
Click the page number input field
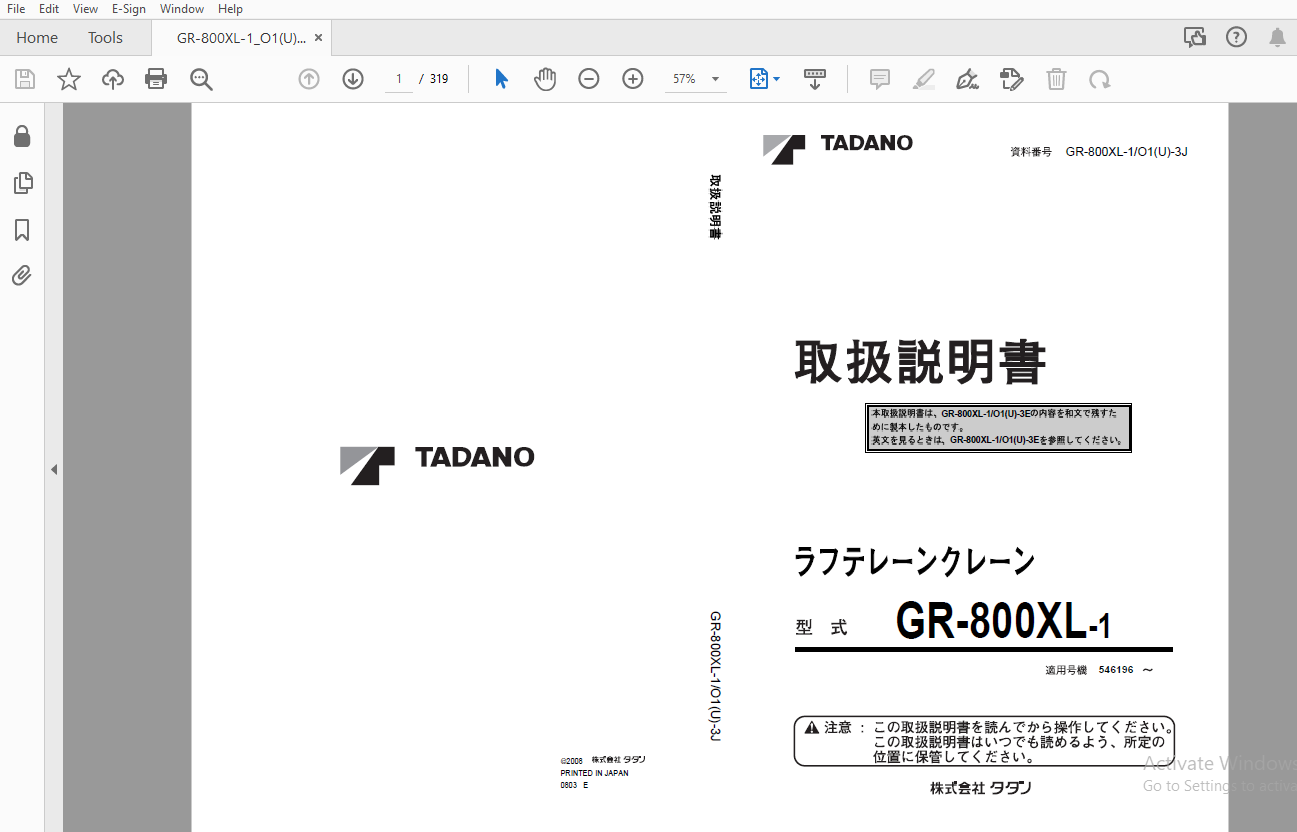point(399,79)
